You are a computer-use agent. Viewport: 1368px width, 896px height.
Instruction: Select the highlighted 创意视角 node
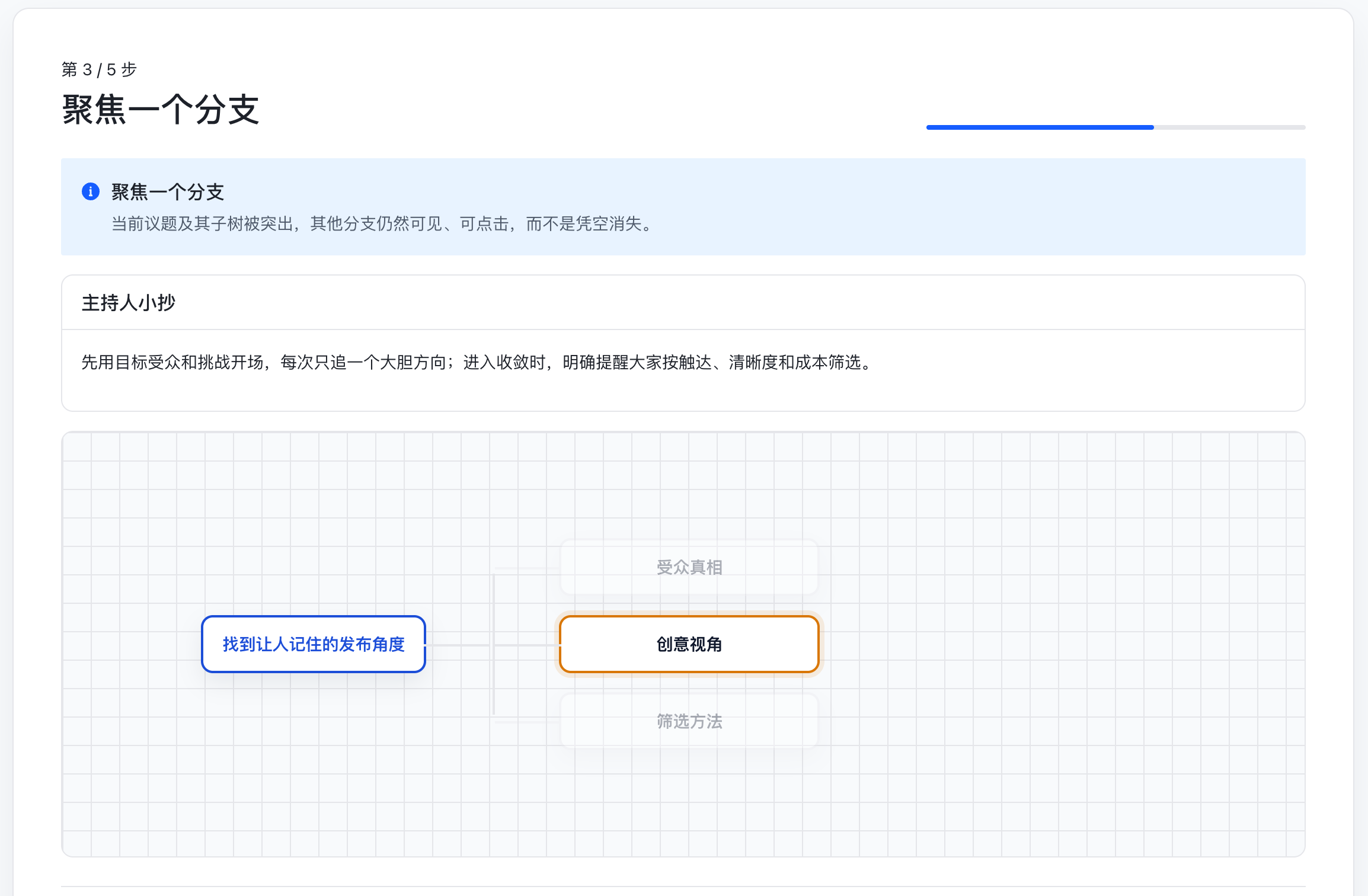tap(689, 644)
